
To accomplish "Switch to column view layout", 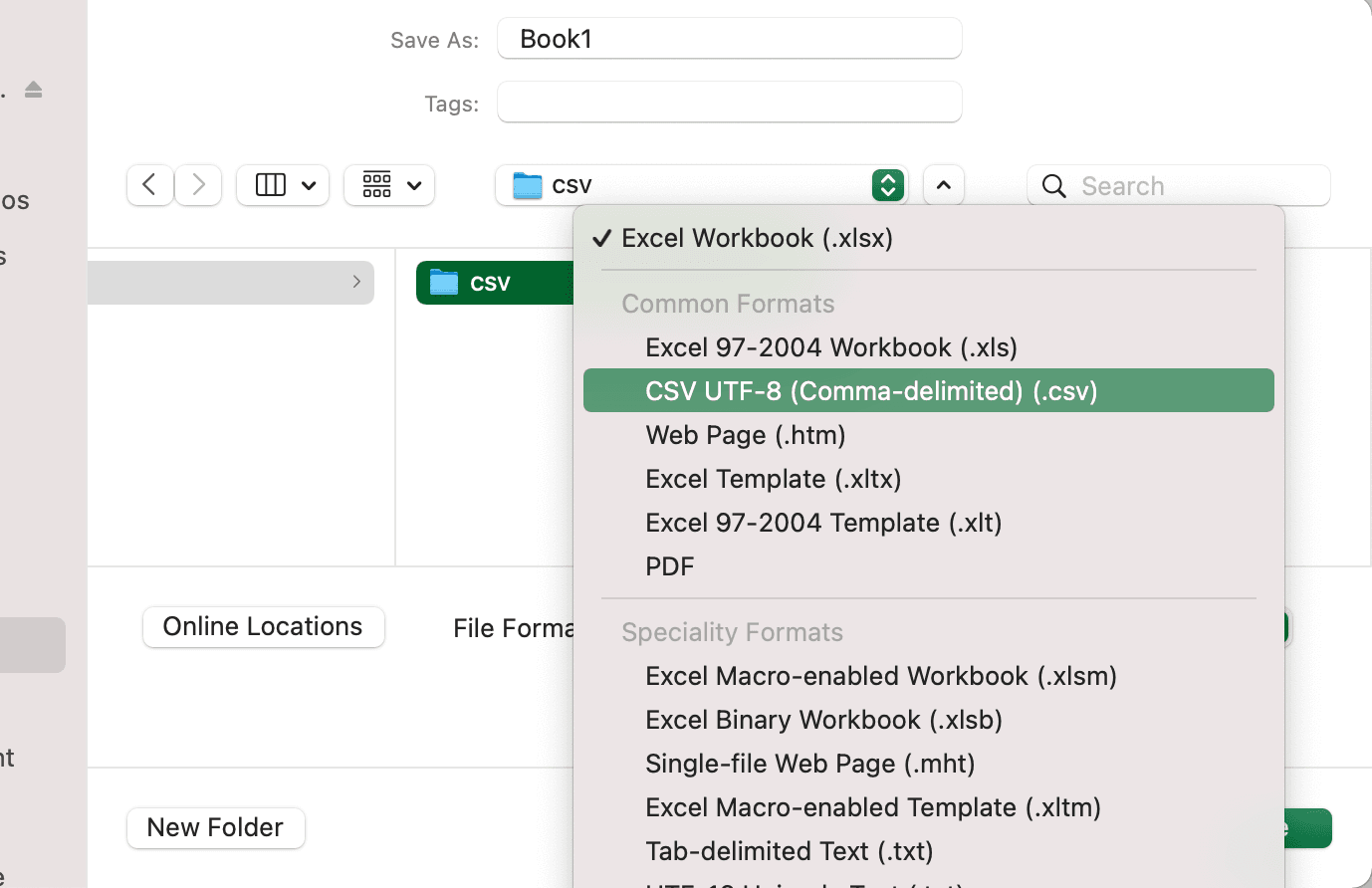I will coord(270,184).
